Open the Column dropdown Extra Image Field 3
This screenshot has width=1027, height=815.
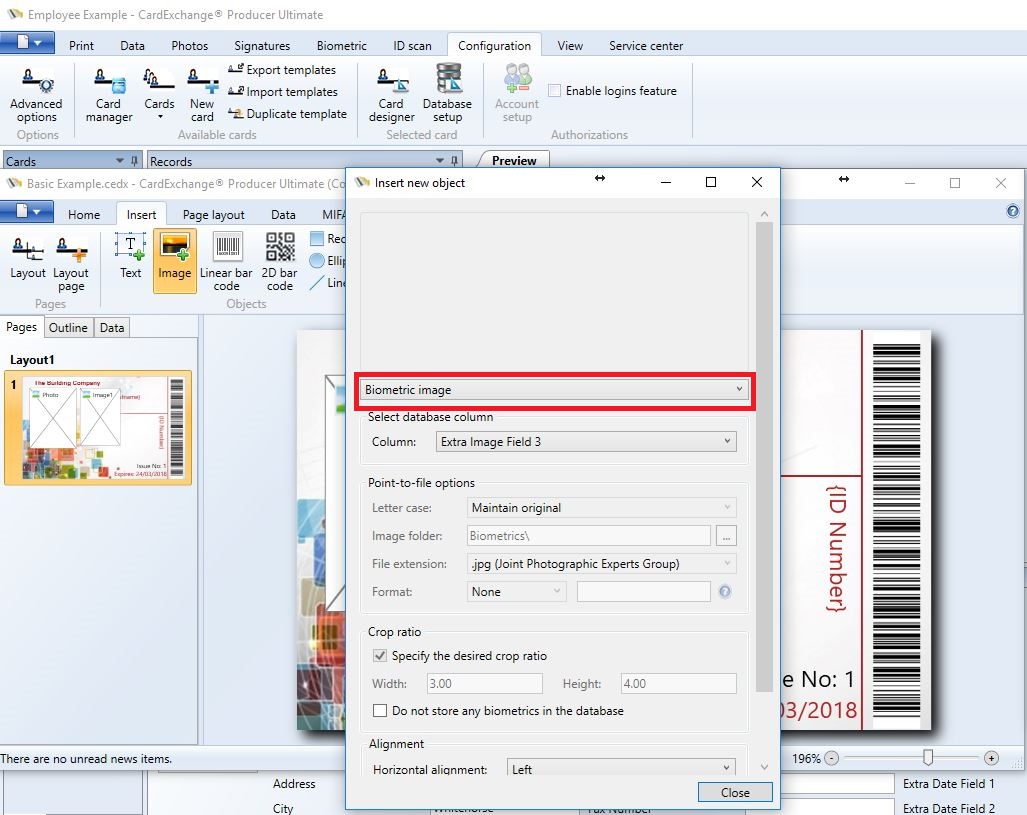[586, 442]
